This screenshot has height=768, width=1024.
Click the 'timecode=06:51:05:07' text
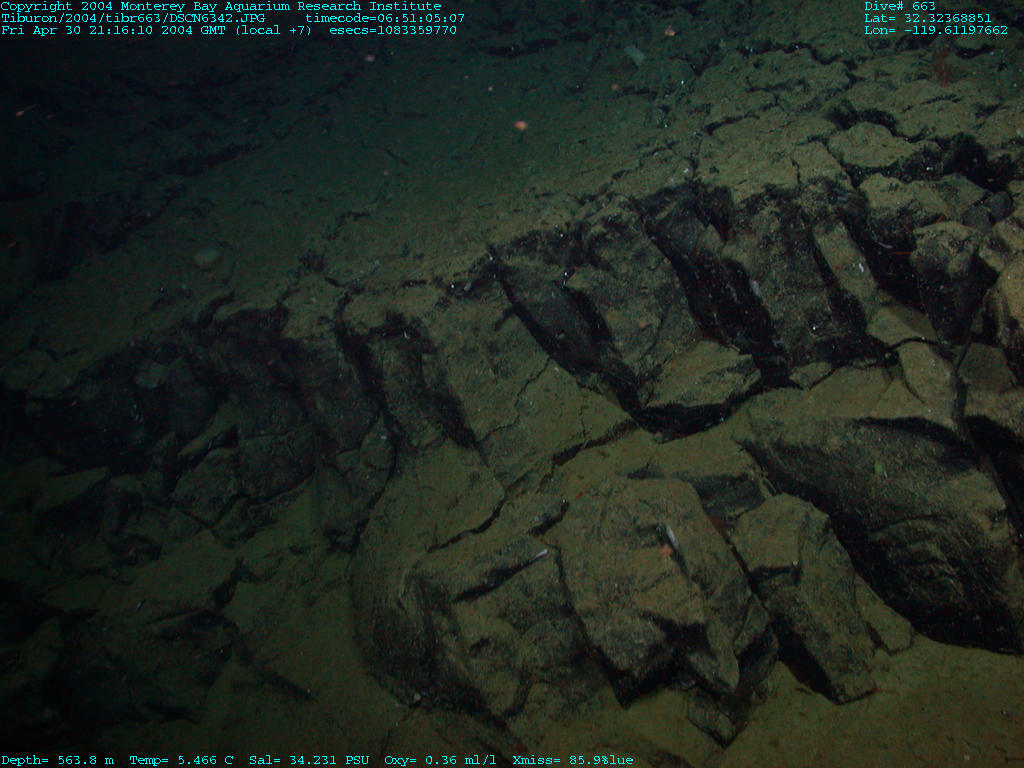click(385, 18)
